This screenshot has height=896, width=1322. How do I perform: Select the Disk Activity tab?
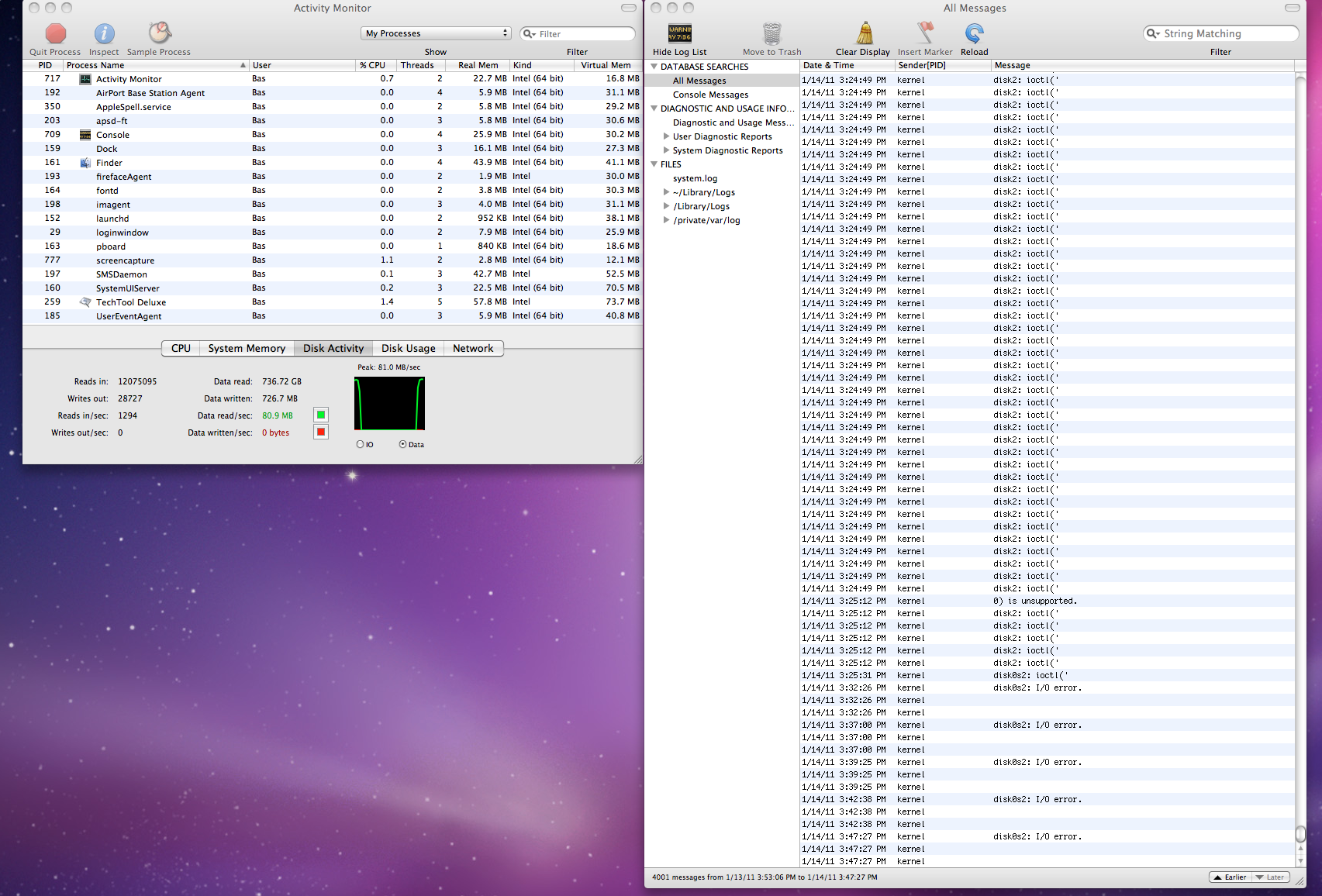[x=333, y=349]
